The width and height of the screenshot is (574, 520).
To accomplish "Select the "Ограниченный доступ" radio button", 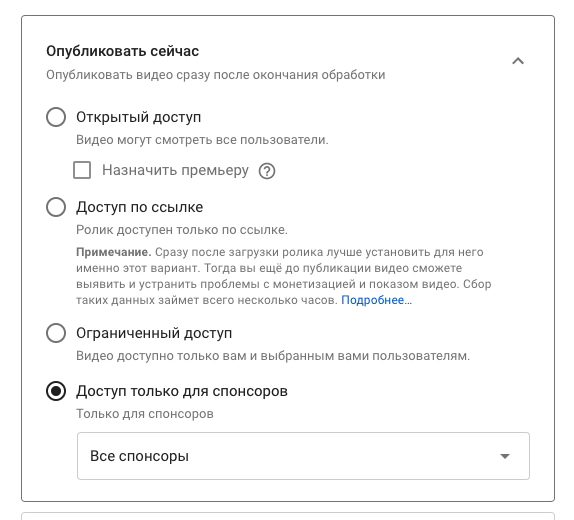I will 56,333.
